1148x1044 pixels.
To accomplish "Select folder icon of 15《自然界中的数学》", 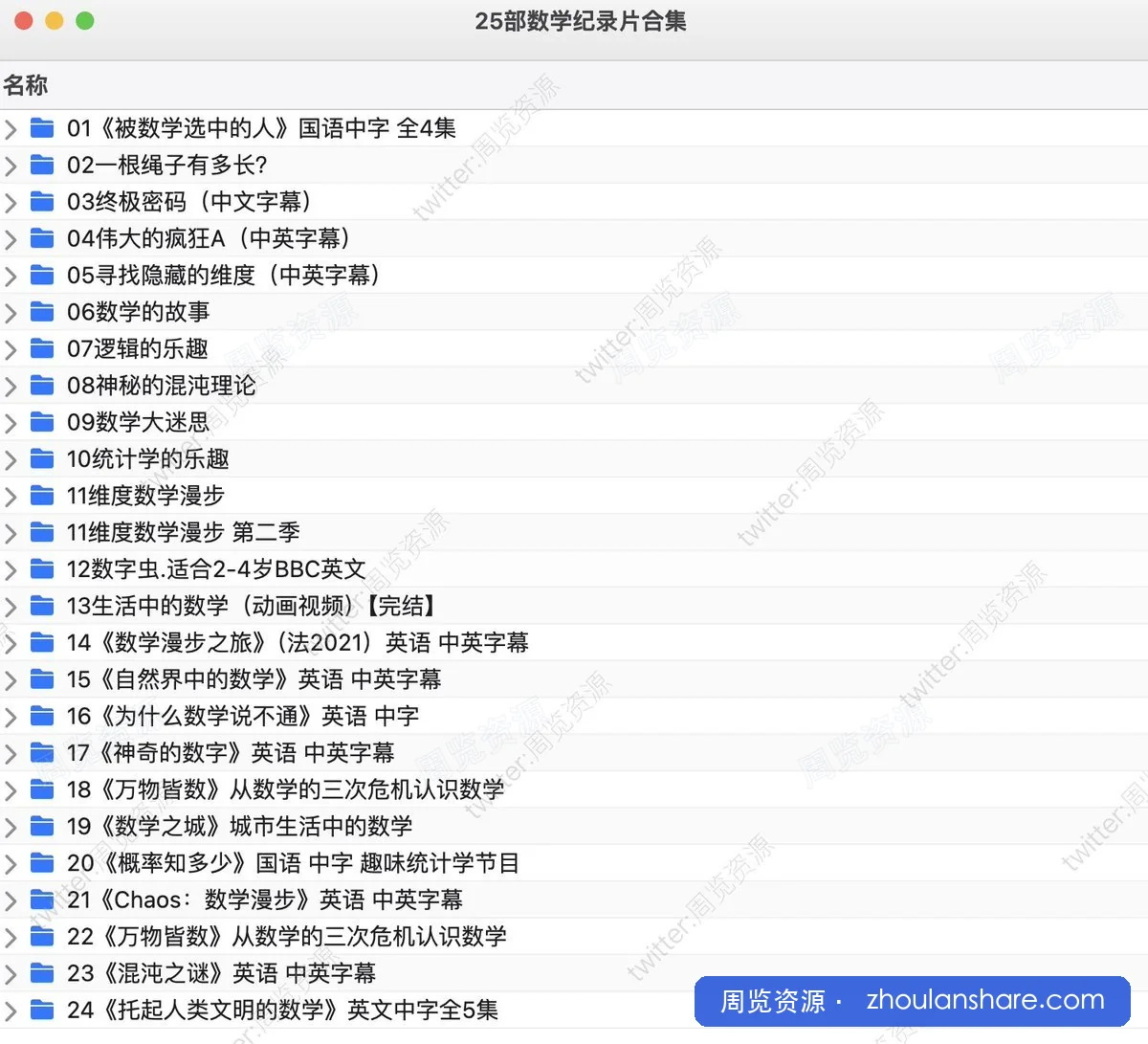I will 42,678.
